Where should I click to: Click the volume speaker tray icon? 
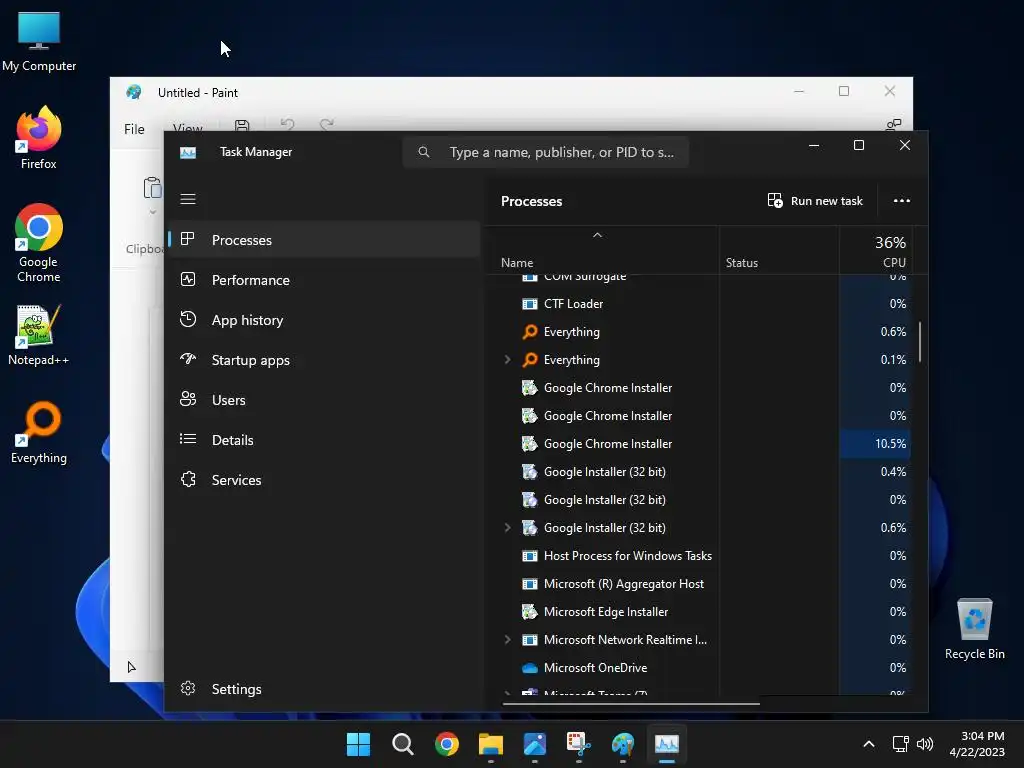pyautogui.click(x=925, y=744)
